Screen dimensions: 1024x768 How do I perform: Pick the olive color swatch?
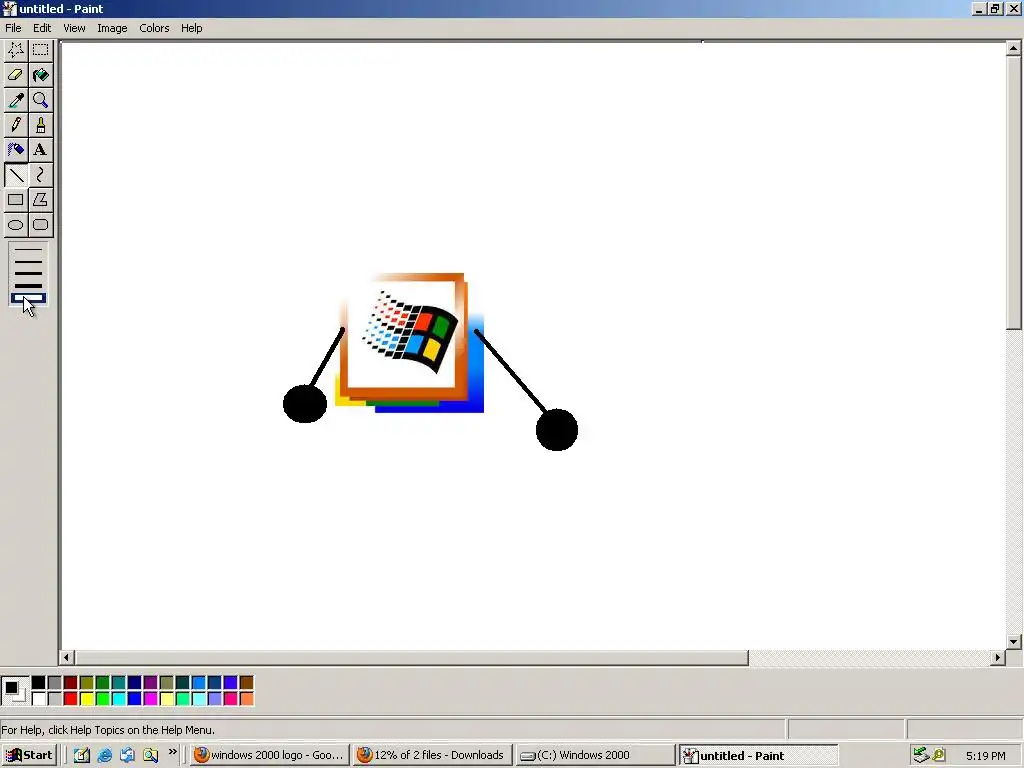point(86,683)
